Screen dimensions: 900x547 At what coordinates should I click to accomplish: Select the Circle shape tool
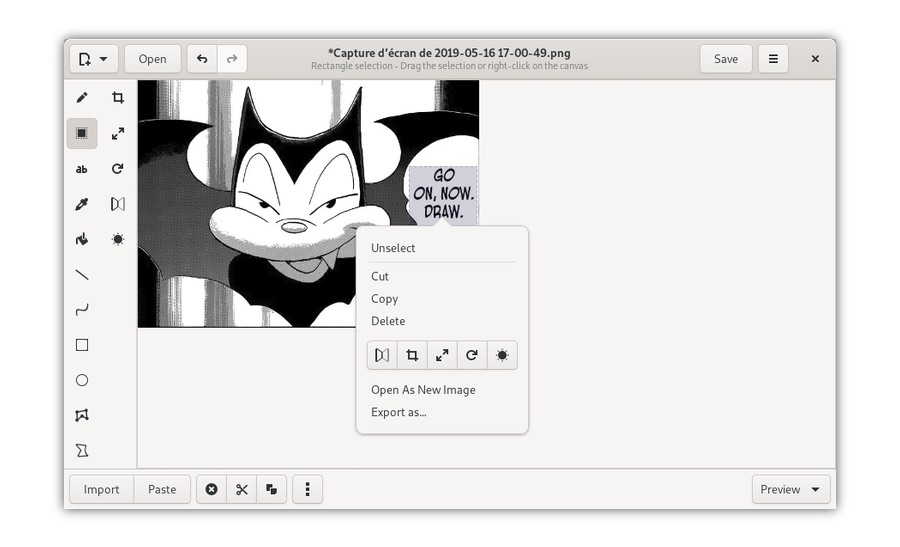click(82, 380)
